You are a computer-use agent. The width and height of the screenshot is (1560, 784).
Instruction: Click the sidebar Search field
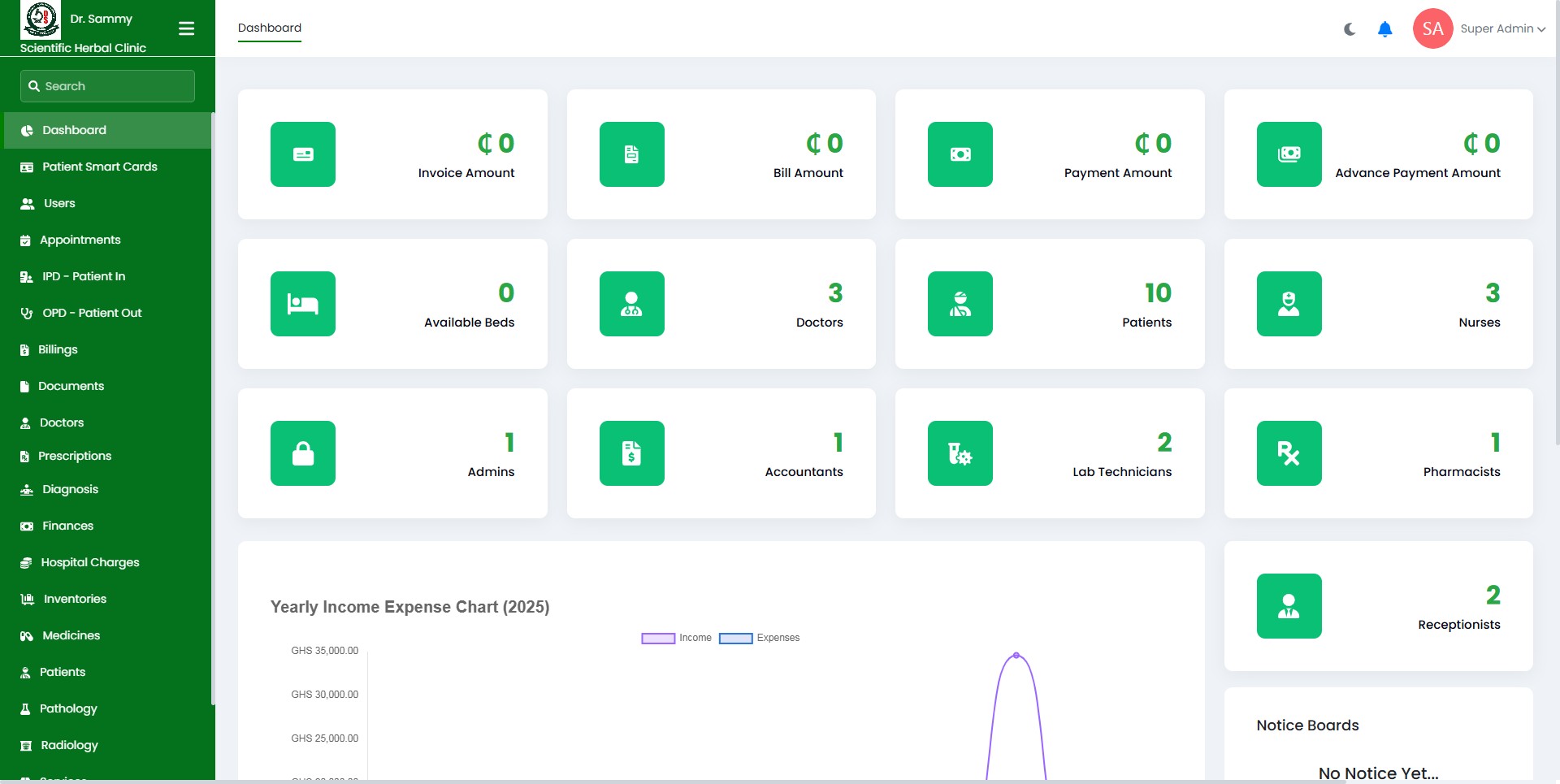pyautogui.click(x=107, y=86)
